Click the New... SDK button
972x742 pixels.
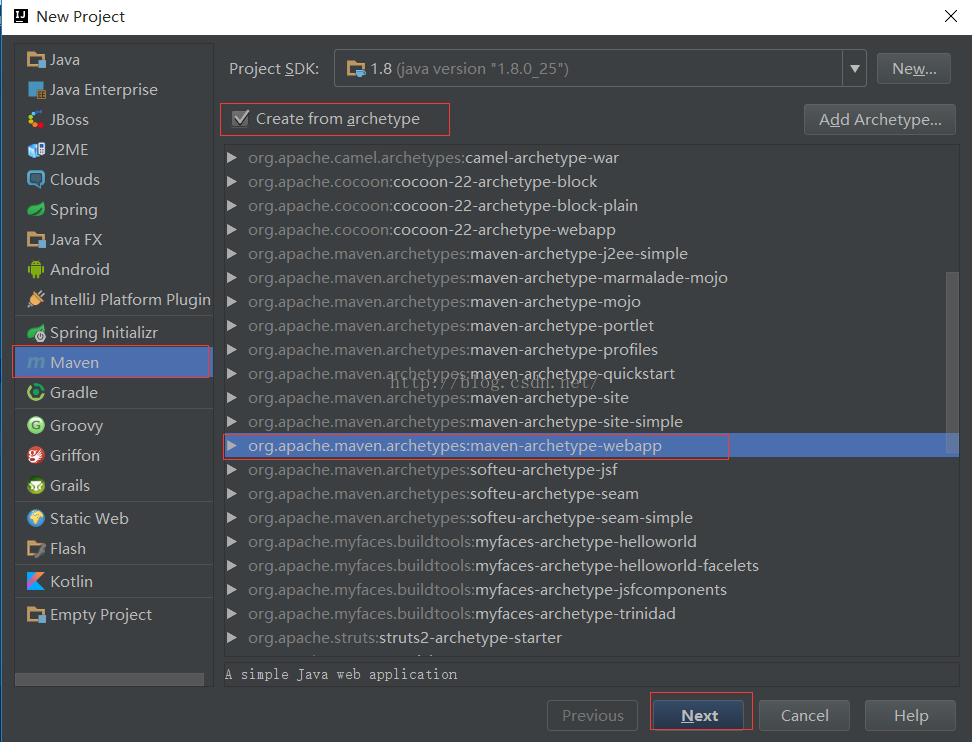pos(914,68)
